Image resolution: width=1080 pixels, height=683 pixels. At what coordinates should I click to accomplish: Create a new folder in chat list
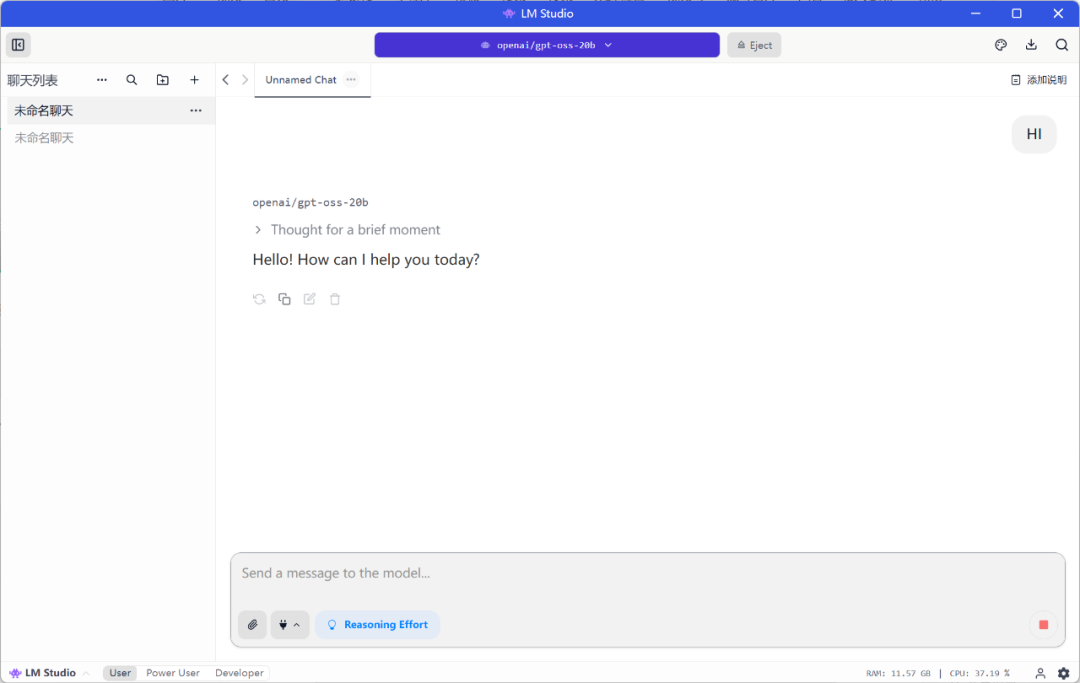pos(163,80)
